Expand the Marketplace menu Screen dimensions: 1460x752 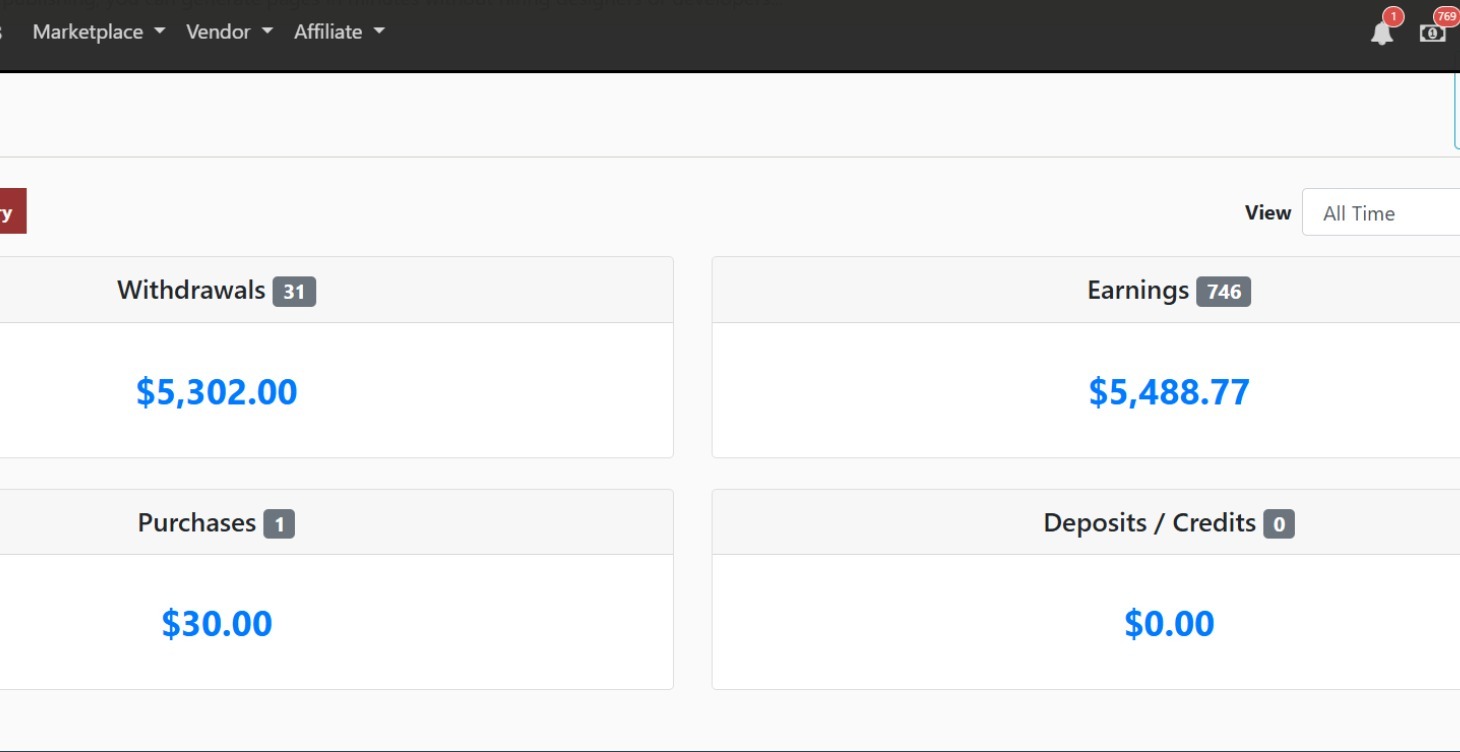98,32
